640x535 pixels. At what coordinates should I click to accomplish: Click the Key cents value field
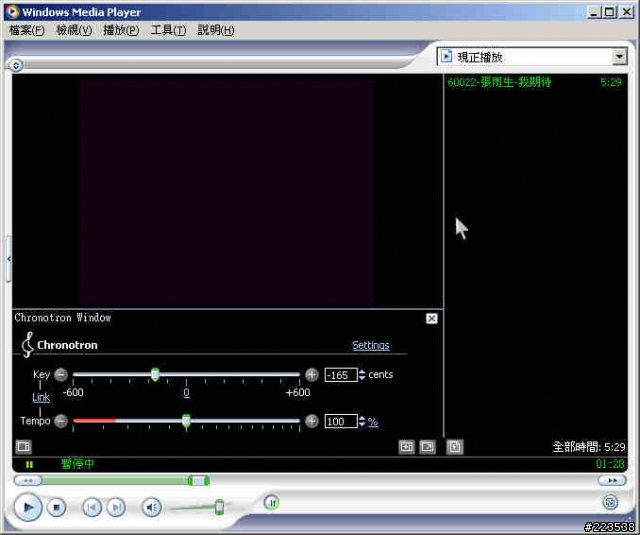coord(341,375)
